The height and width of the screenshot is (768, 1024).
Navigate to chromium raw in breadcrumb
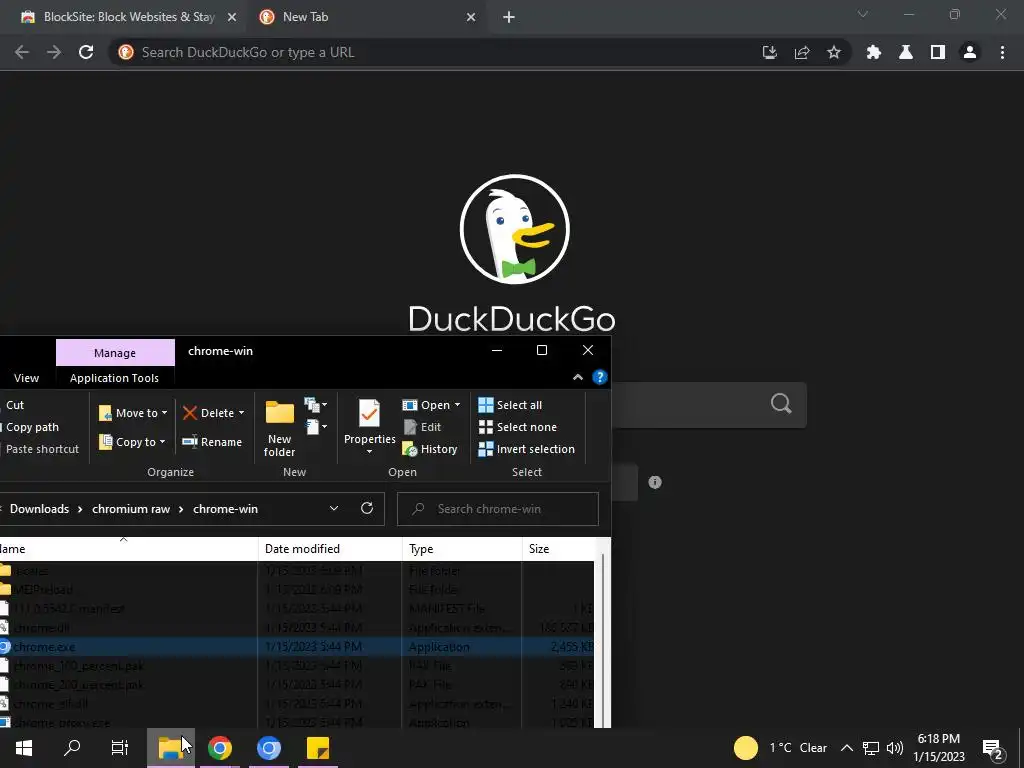(x=131, y=509)
